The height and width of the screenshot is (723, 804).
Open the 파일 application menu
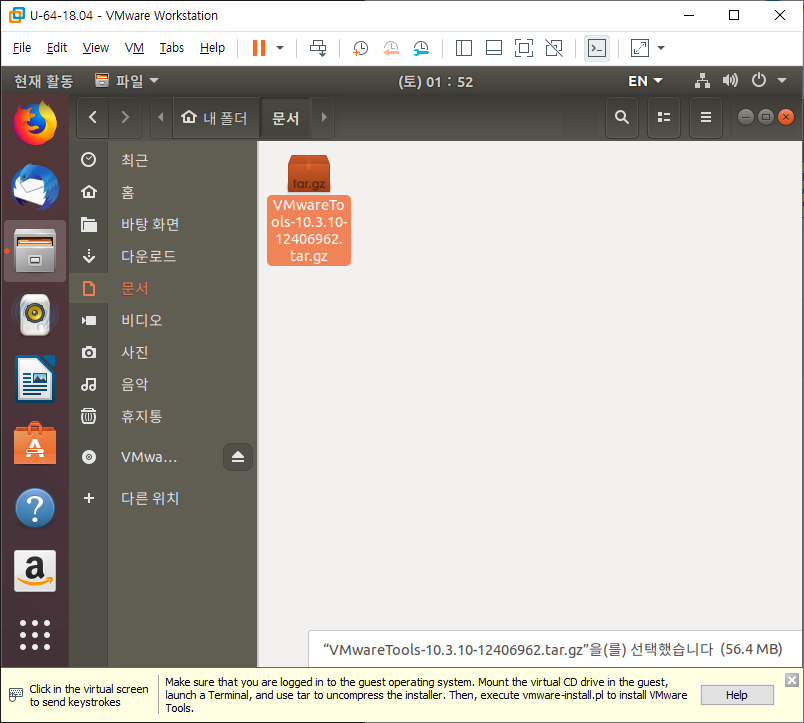click(x=127, y=81)
